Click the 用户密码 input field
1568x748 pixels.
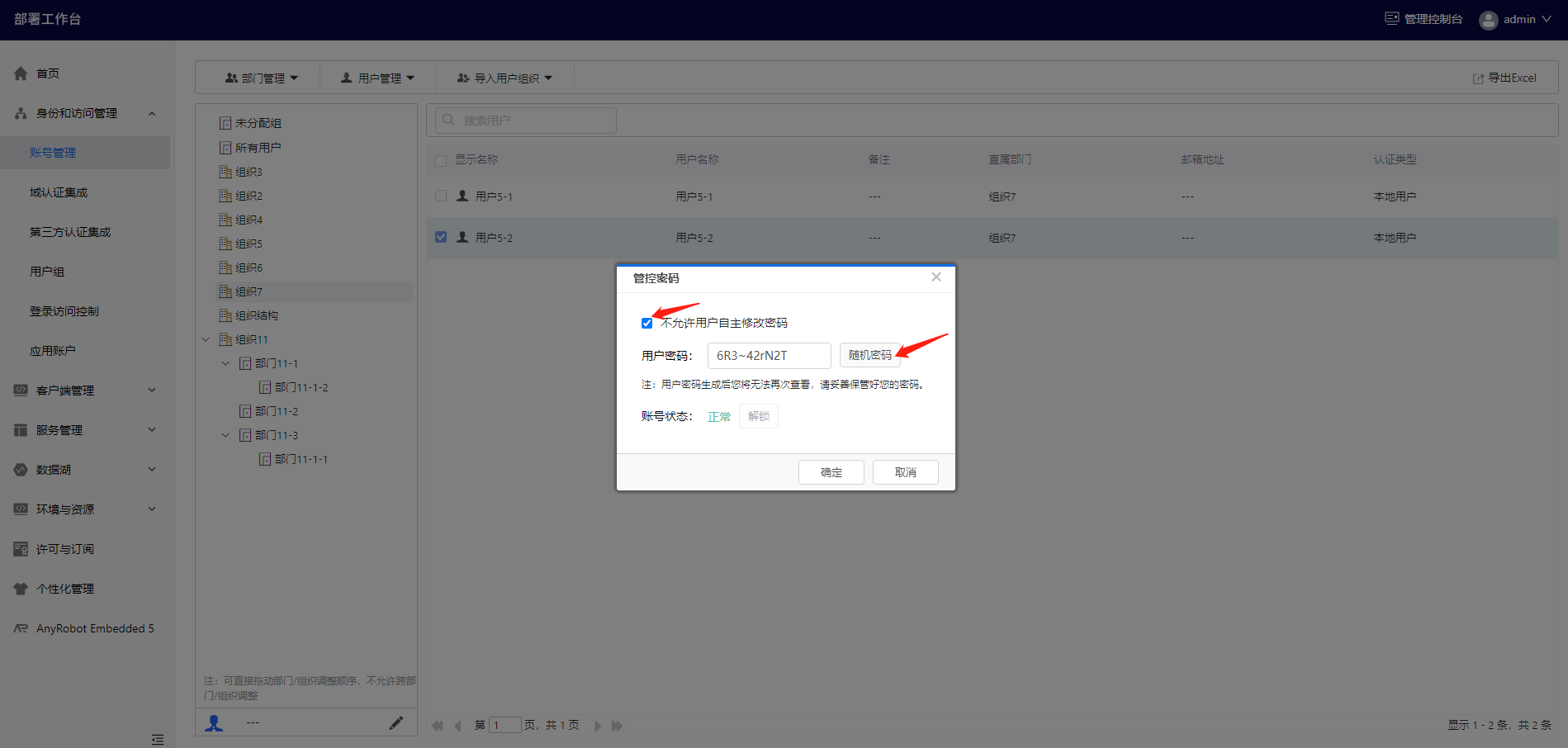click(x=770, y=356)
